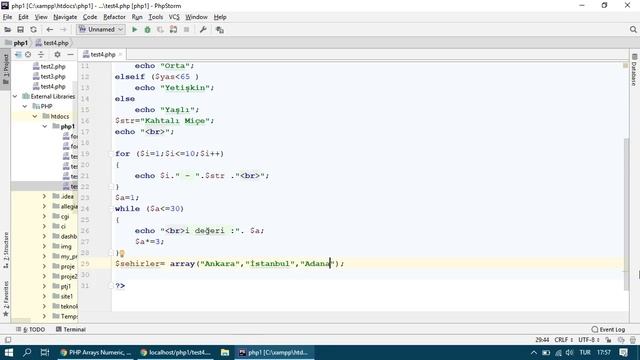
Task: Hide the Project panel with minus icon
Action: tap(70, 54)
